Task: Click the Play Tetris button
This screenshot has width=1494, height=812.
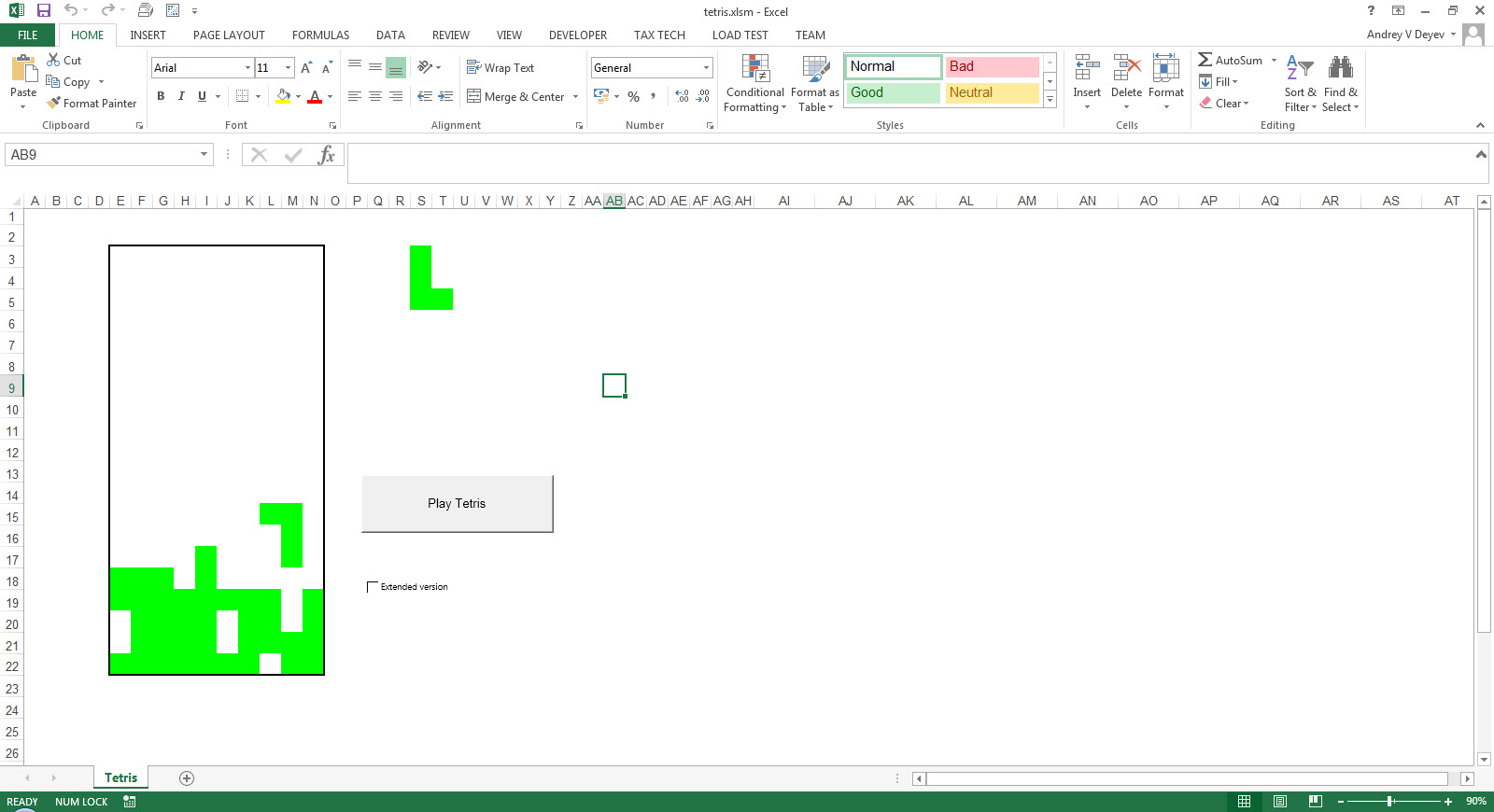Action: coord(458,504)
